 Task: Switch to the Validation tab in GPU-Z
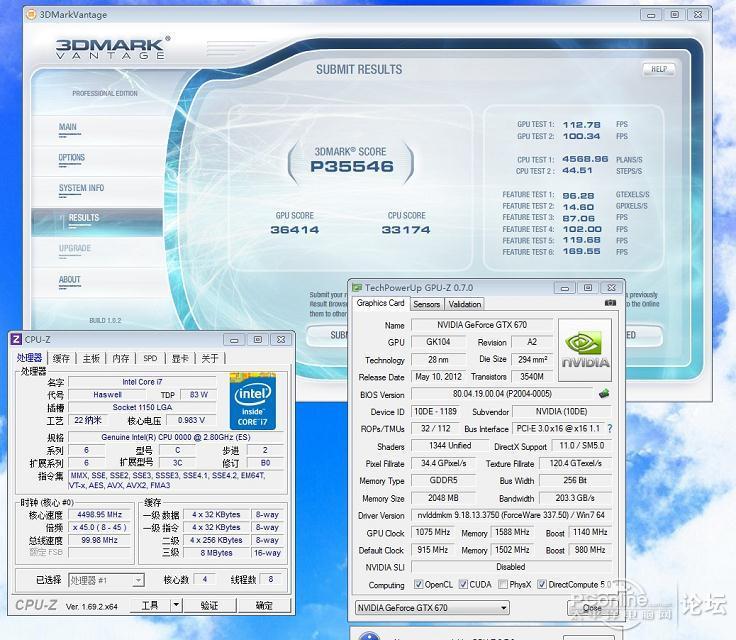465,304
